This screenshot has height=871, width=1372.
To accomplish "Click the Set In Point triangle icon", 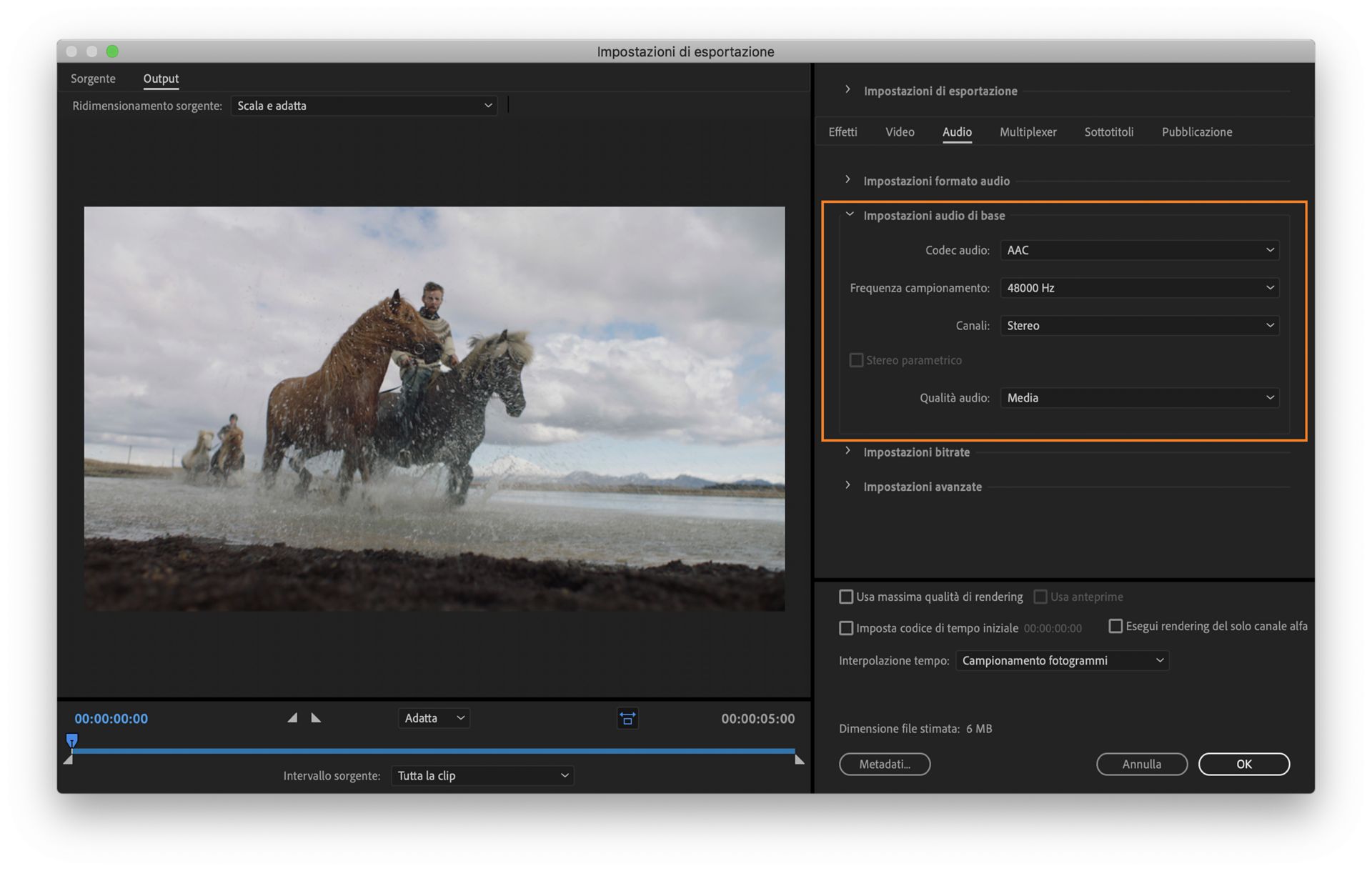I will (x=292, y=717).
